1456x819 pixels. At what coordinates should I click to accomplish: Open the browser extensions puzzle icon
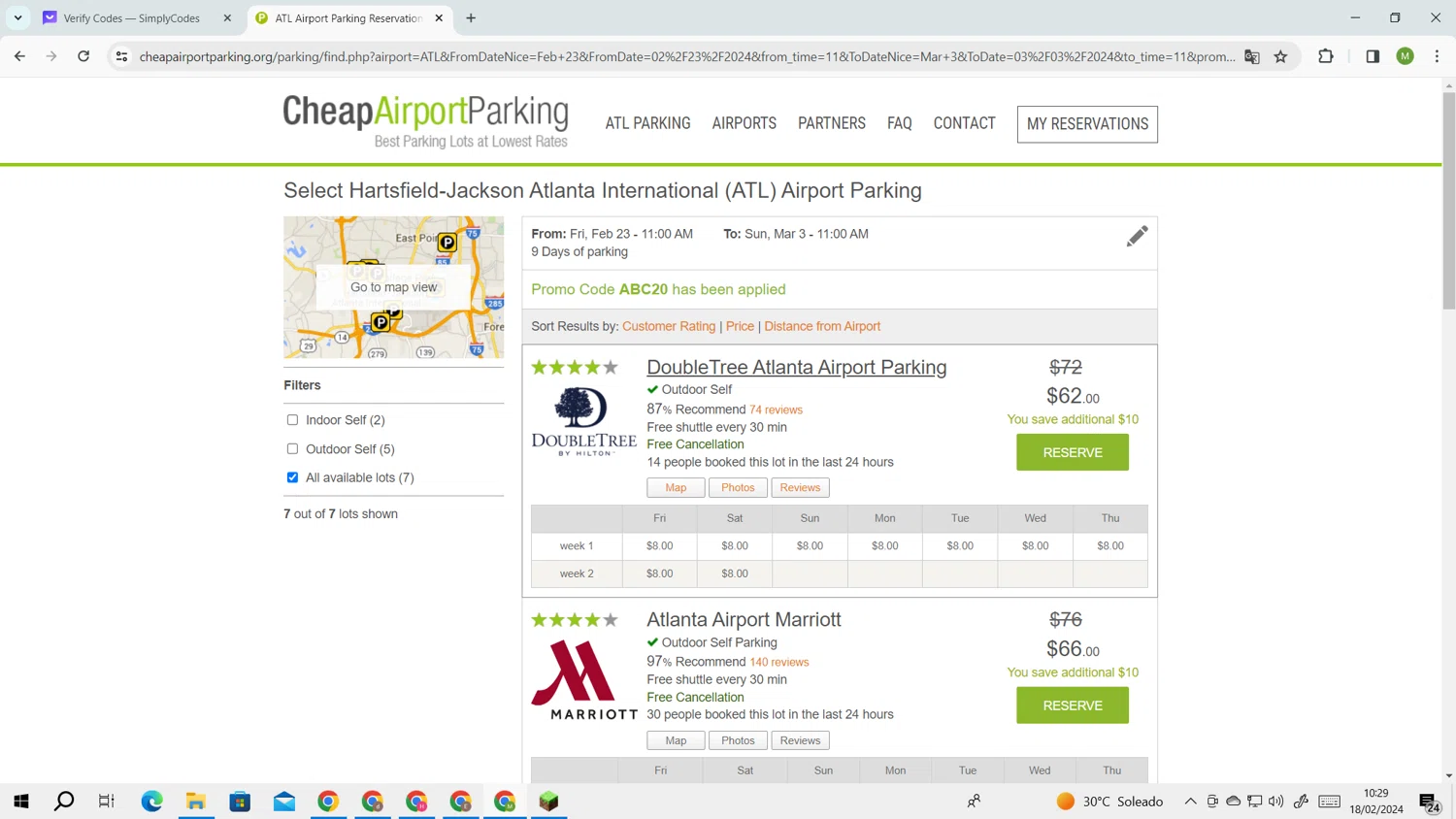(x=1326, y=56)
